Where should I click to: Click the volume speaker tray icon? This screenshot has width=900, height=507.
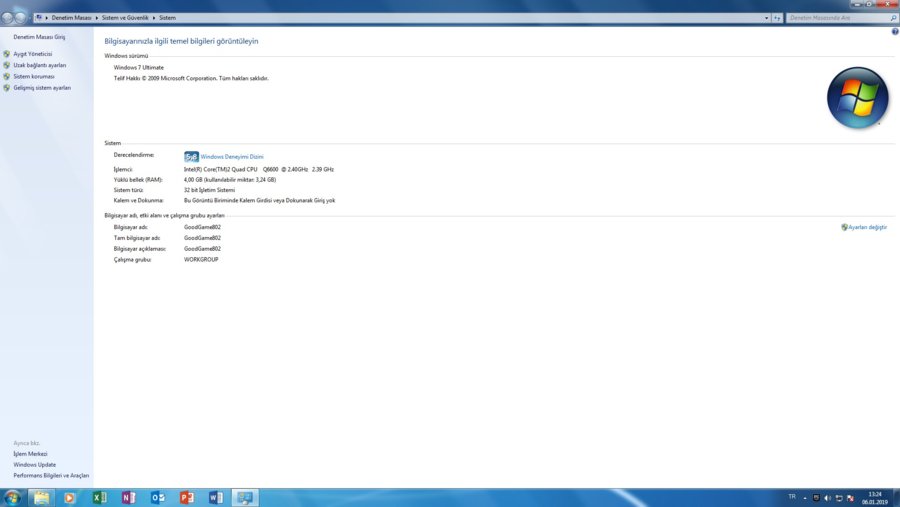(827, 498)
